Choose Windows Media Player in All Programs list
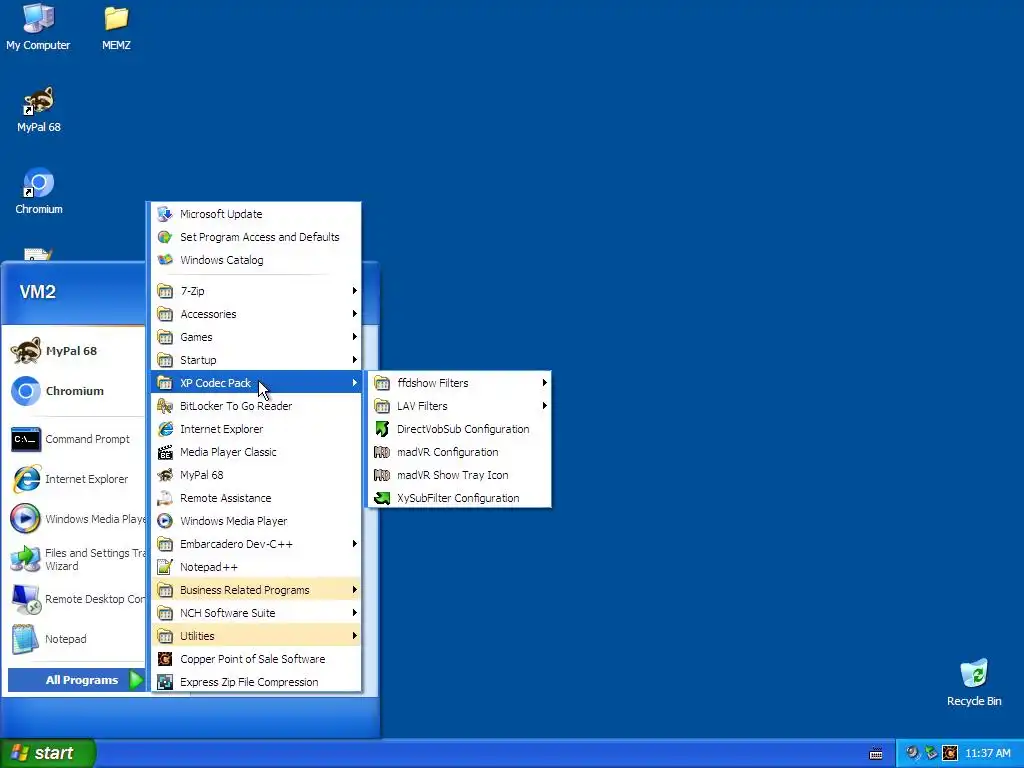1024x768 pixels. point(256,521)
